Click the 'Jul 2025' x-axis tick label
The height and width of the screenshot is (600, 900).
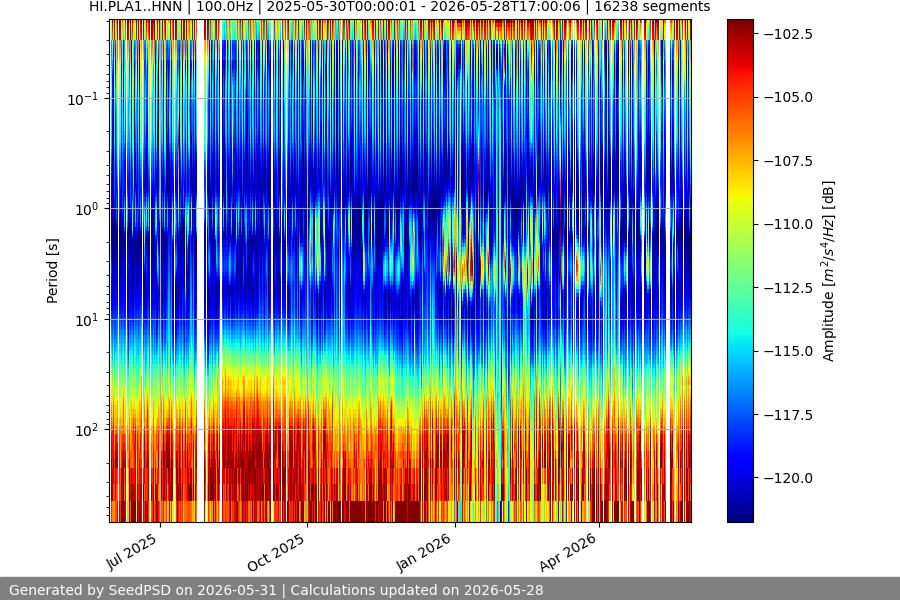coord(131,551)
